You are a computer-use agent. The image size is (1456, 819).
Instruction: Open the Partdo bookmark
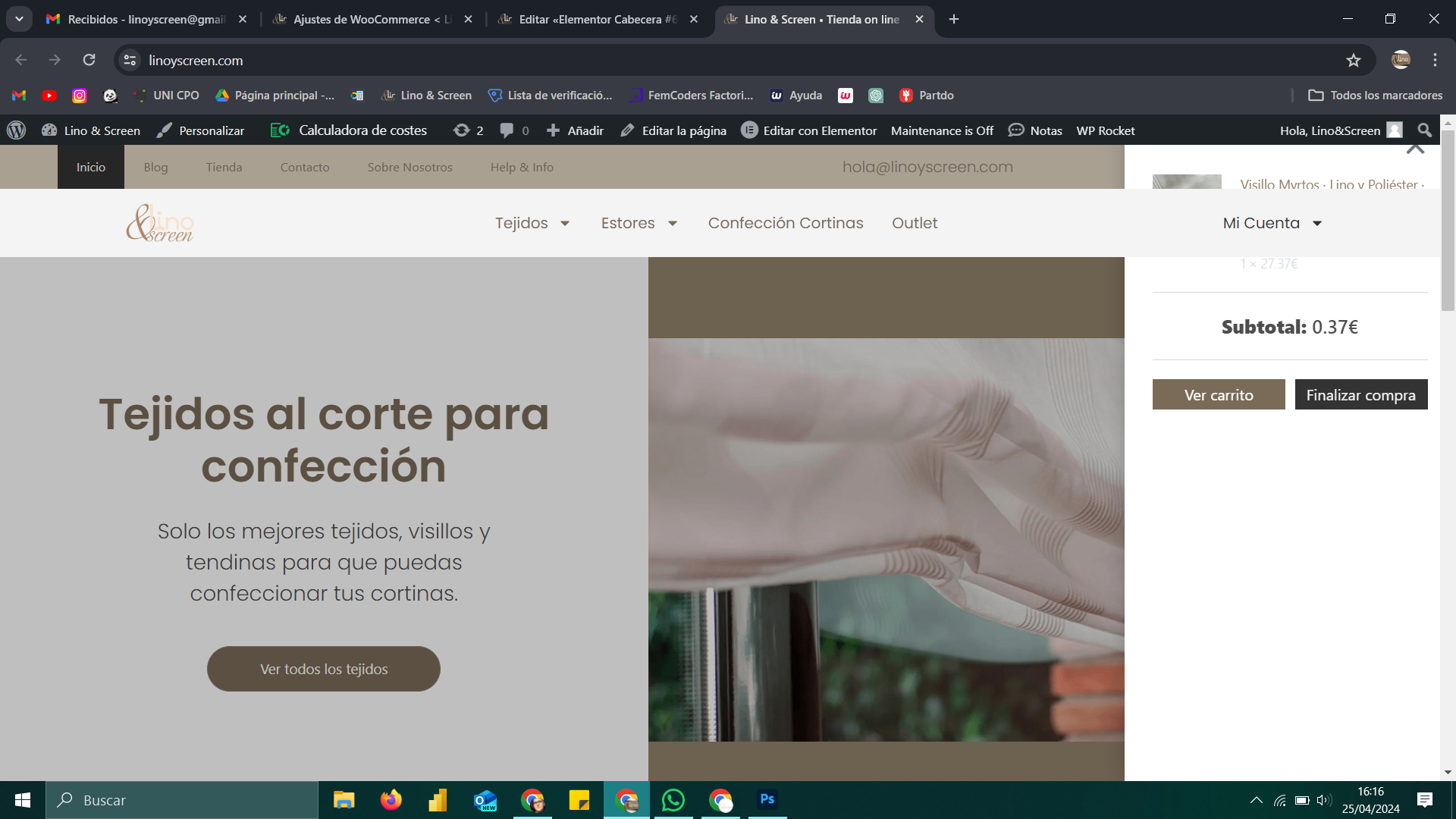point(927,96)
